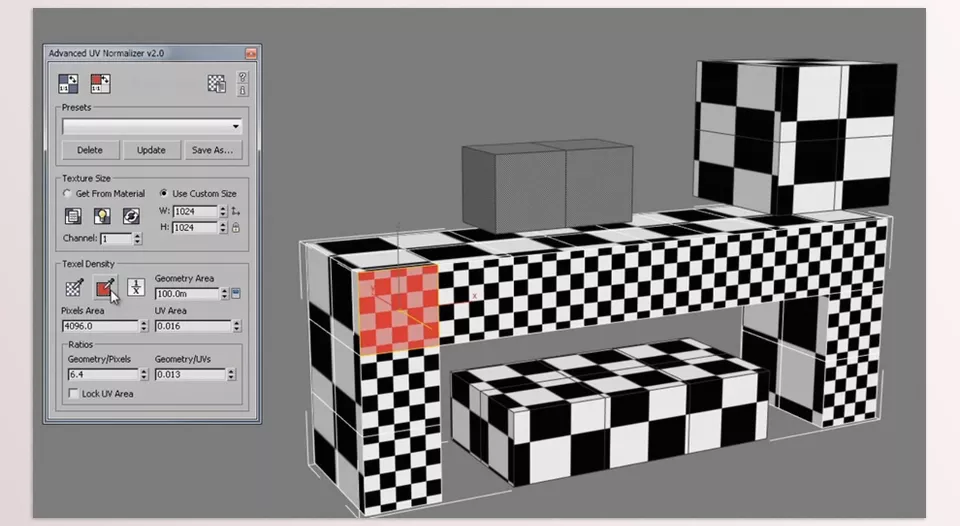Click the red highlighted face on the model

click(x=399, y=310)
